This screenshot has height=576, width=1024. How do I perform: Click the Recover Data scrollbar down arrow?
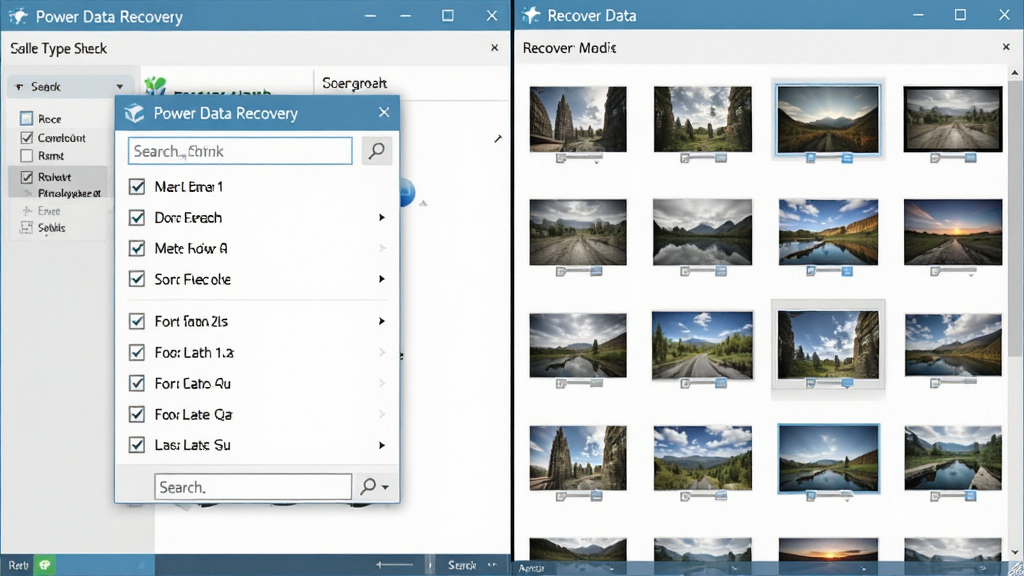pos(1014,552)
